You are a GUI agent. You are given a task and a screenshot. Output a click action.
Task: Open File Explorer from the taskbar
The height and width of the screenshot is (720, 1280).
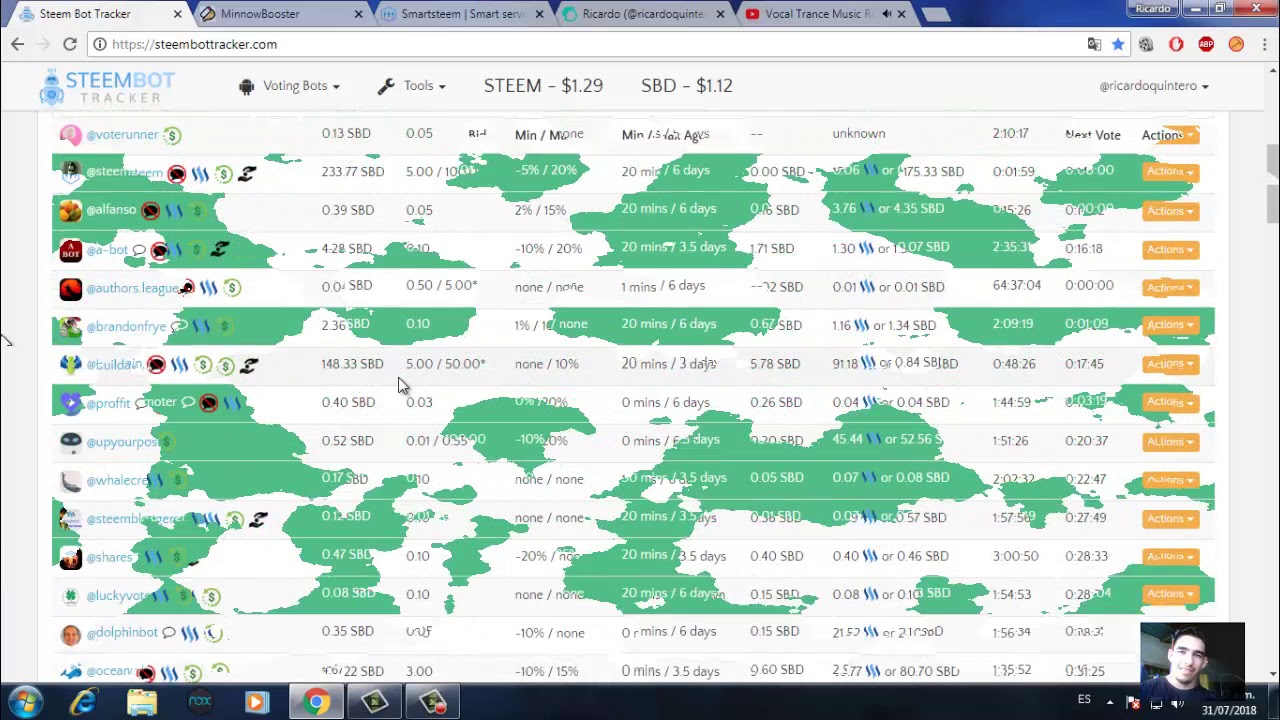coord(142,703)
